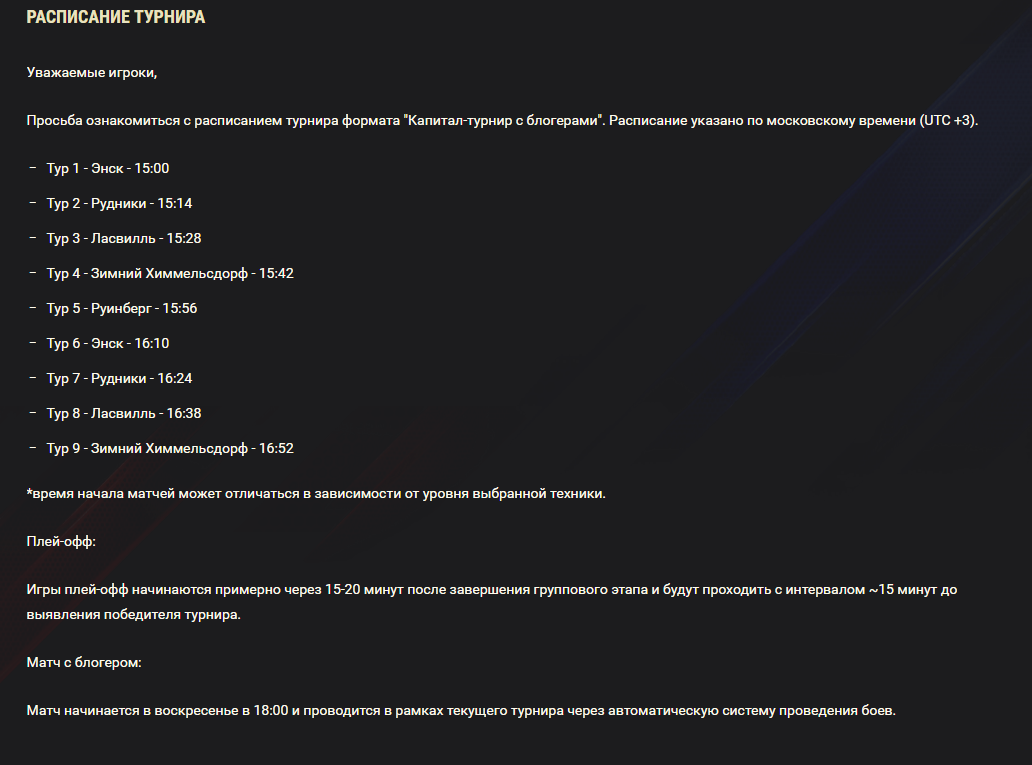
Task: Click the 'Тур 2 - Рудники - 15:14' entry
Action: 119,203
